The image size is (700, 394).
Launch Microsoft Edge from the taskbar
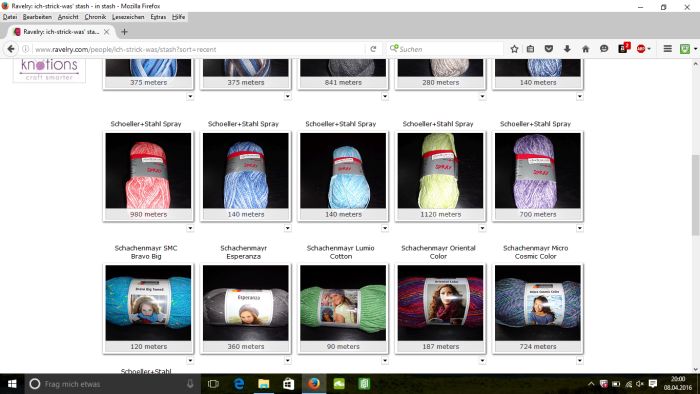click(239, 384)
